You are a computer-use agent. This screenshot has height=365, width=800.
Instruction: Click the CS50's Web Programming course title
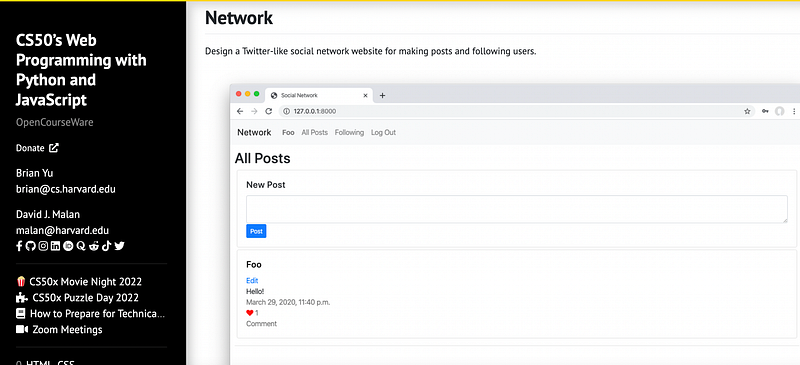pos(81,70)
